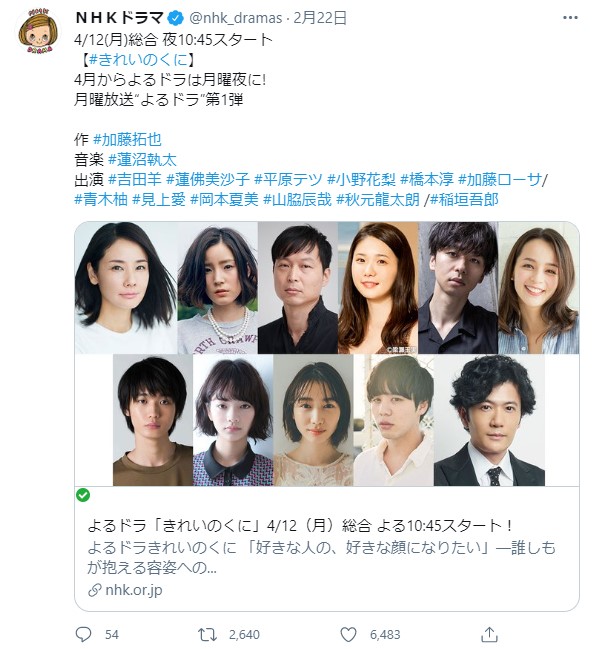Open the three-dot more options menu
Viewport: 596px width, 649px height.
click(570, 18)
